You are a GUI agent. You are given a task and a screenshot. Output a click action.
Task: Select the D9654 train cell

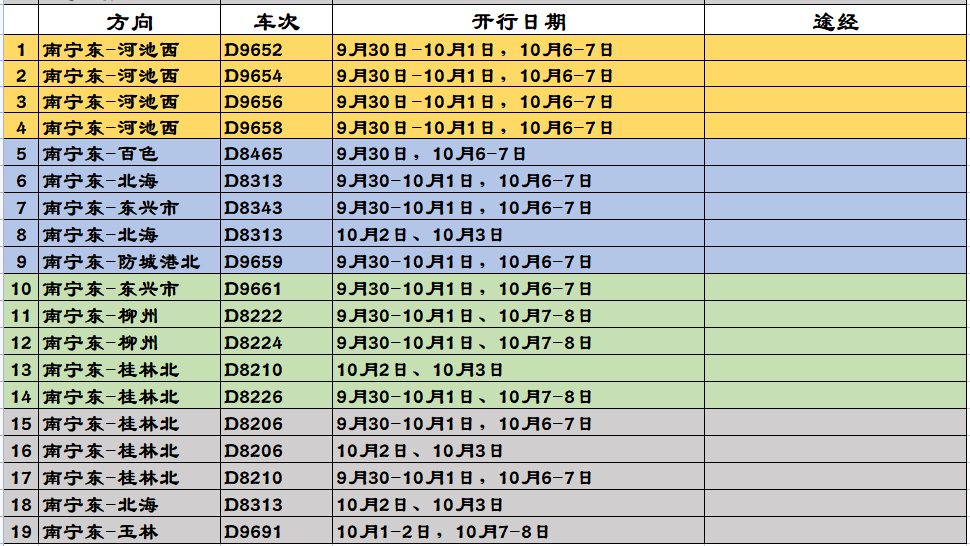253,75
